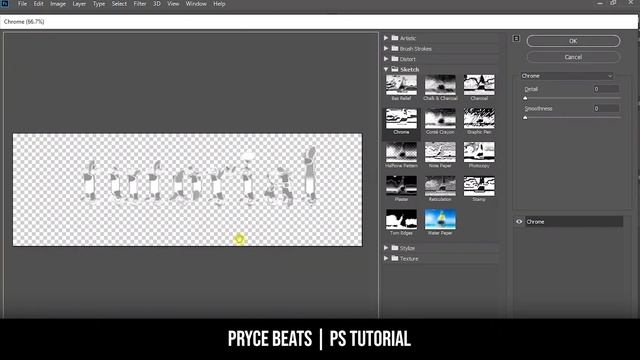
Task: Select the Note Paper filter thumbnail
Action: pyautogui.click(x=440, y=152)
